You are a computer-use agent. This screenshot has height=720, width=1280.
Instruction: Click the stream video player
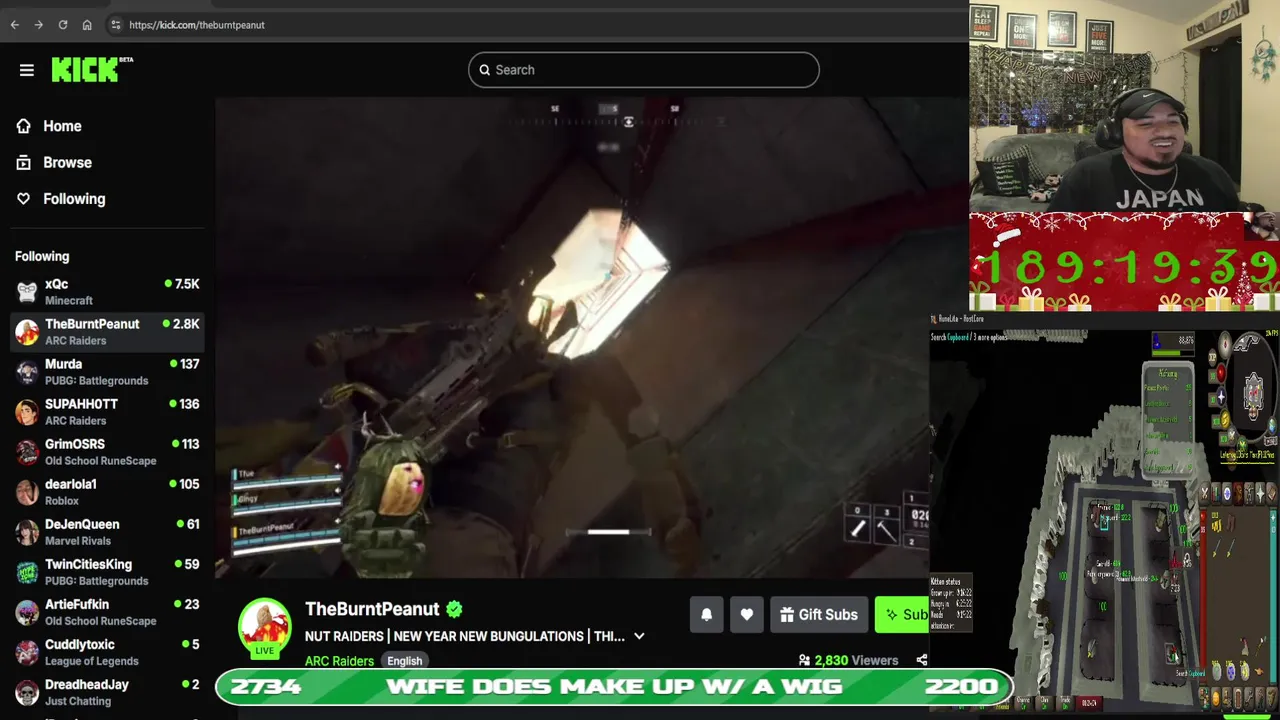[x=572, y=337]
